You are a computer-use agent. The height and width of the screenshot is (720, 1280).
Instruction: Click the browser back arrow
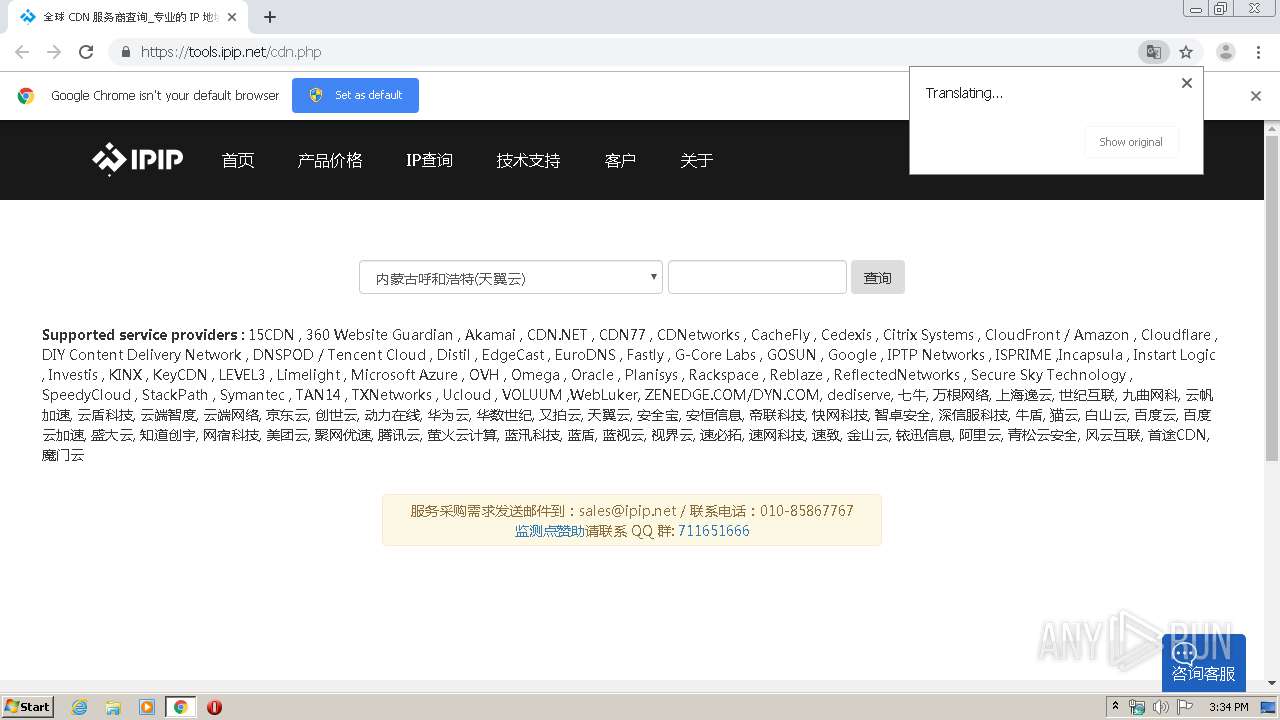(22, 52)
